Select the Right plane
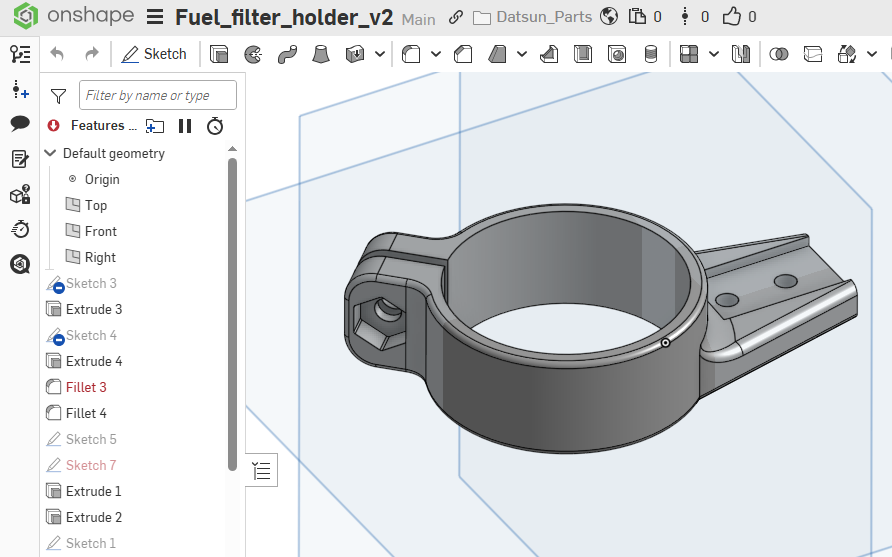 pyautogui.click(x=91, y=258)
